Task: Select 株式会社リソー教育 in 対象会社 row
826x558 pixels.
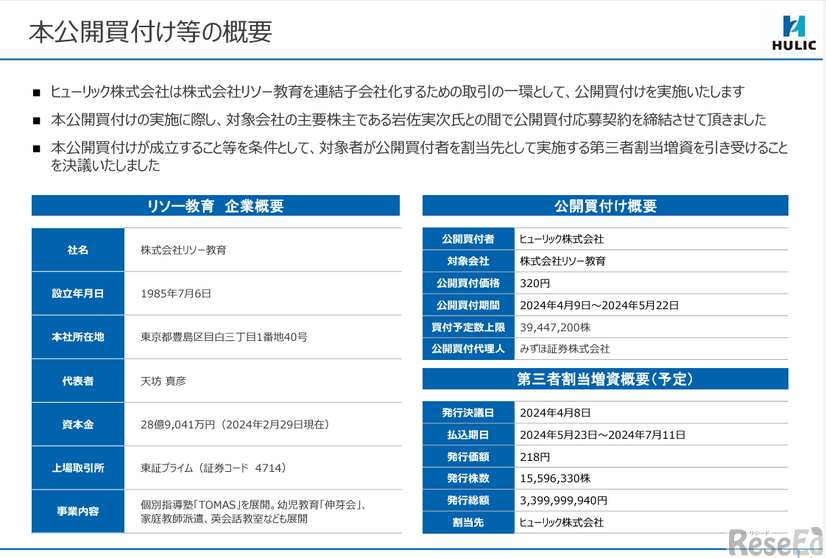Action: (563, 261)
